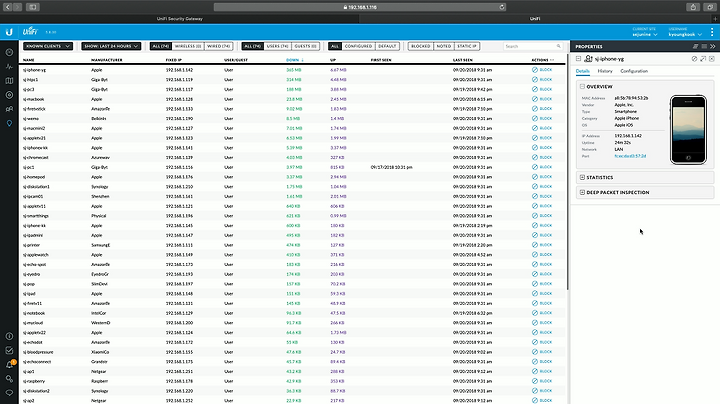Close the sj-iphone-yg properties card
The height and width of the screenshot is (404, 720).
(712, 59)
